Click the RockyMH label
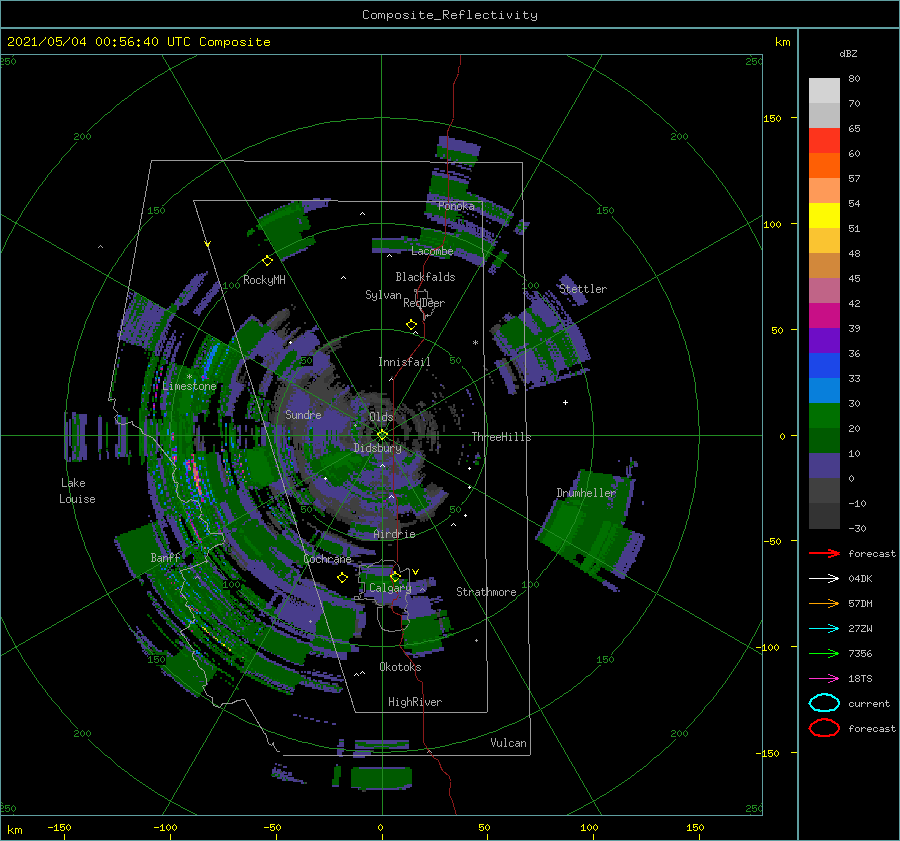Image resolution: width=900 pixels, height=841 pixels. (264, 280)
